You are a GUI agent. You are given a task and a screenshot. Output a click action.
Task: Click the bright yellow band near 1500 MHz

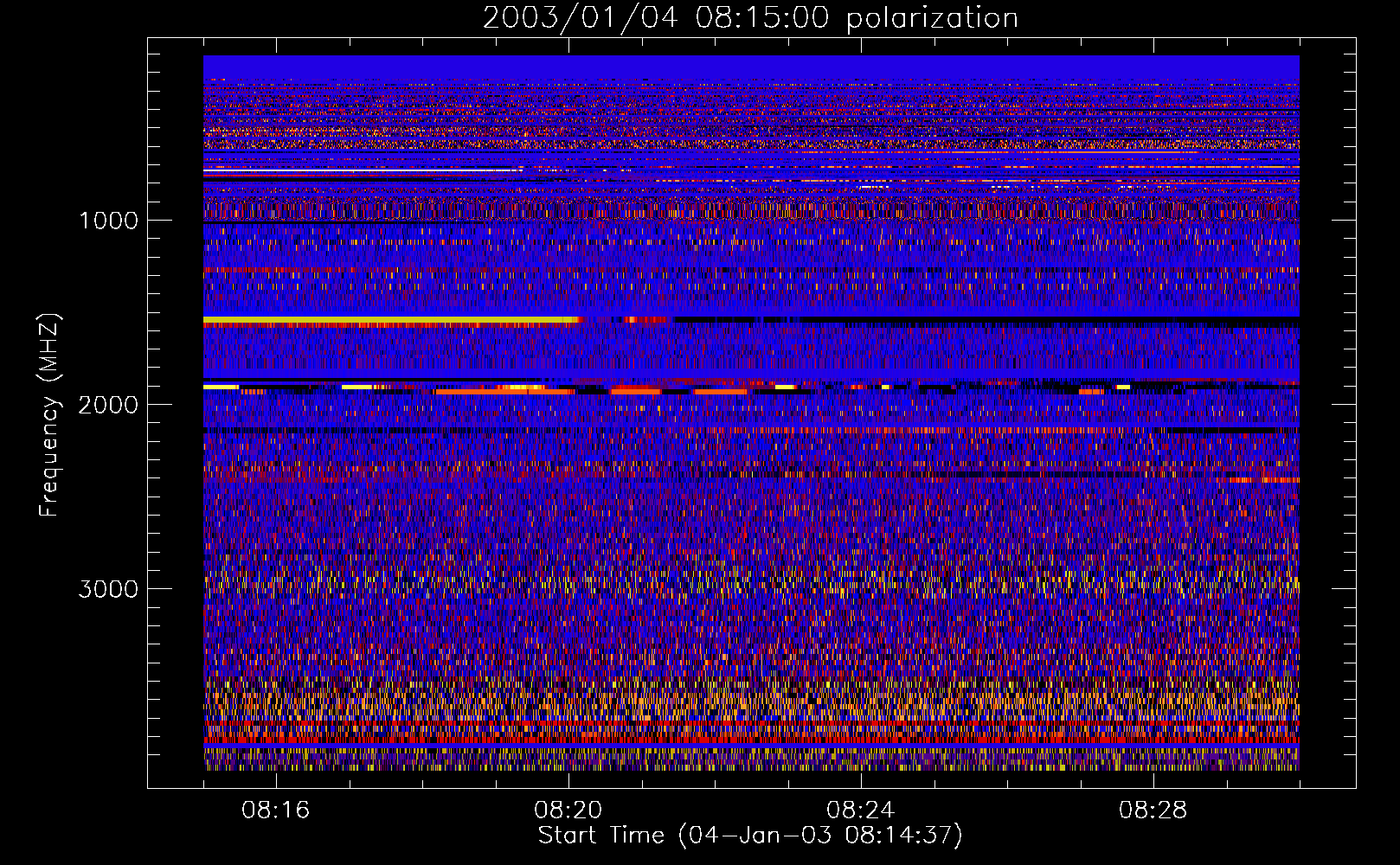click(x=391, y=320)
